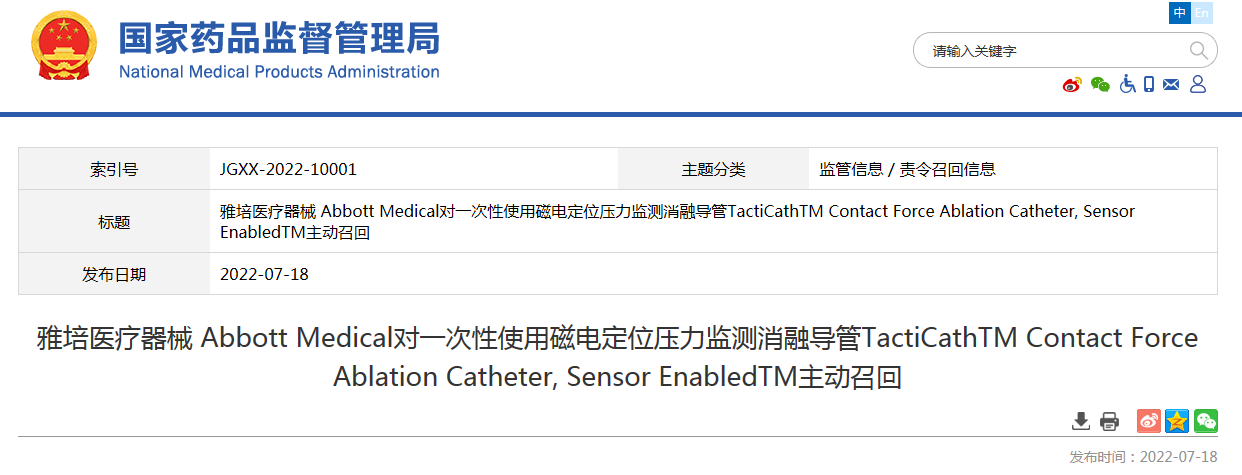
Task: Download the article using download icon
Action: pos(1081,421)
